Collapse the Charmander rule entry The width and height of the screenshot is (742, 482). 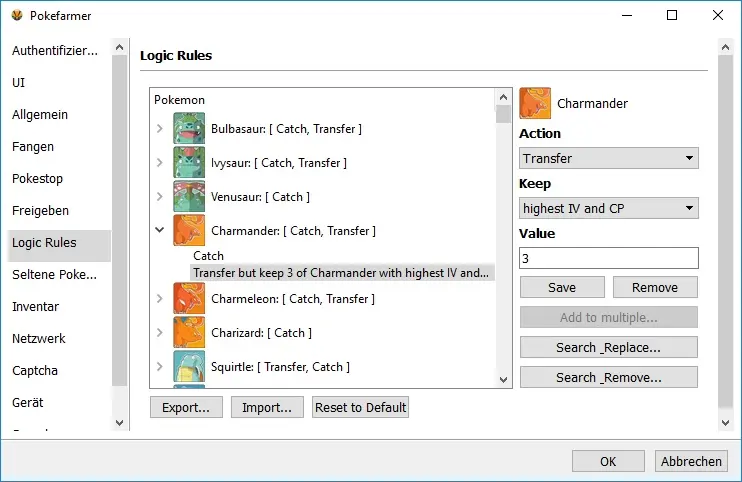(x=160, y=231)
